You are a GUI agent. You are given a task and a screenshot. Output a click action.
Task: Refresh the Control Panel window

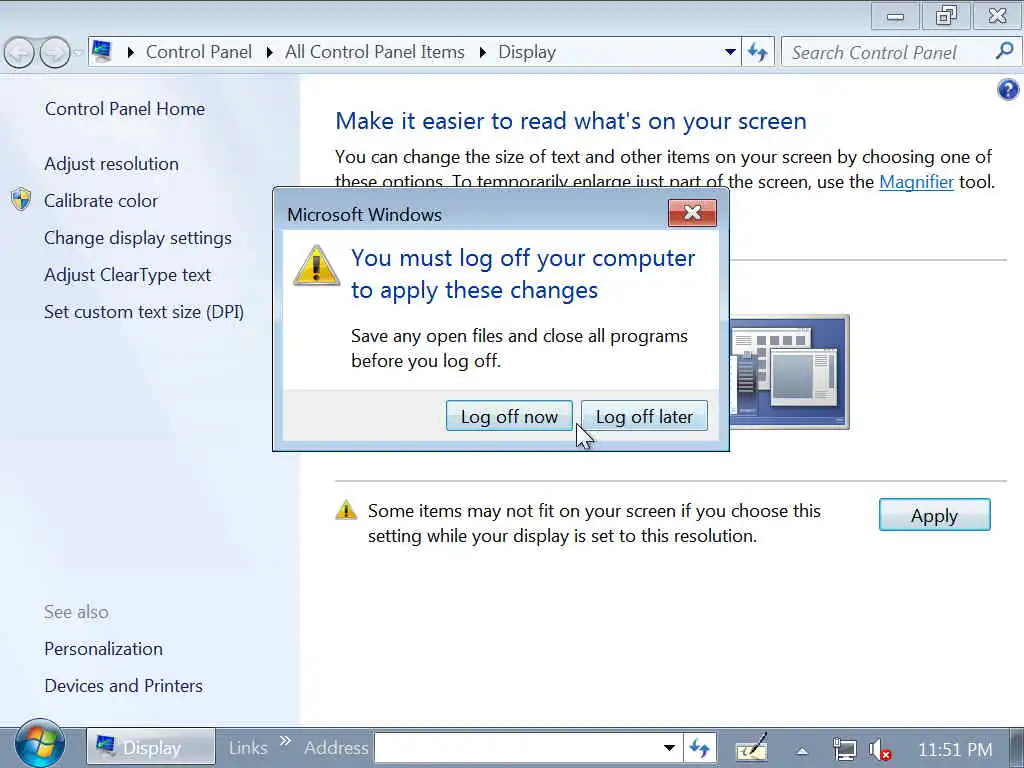758,52
